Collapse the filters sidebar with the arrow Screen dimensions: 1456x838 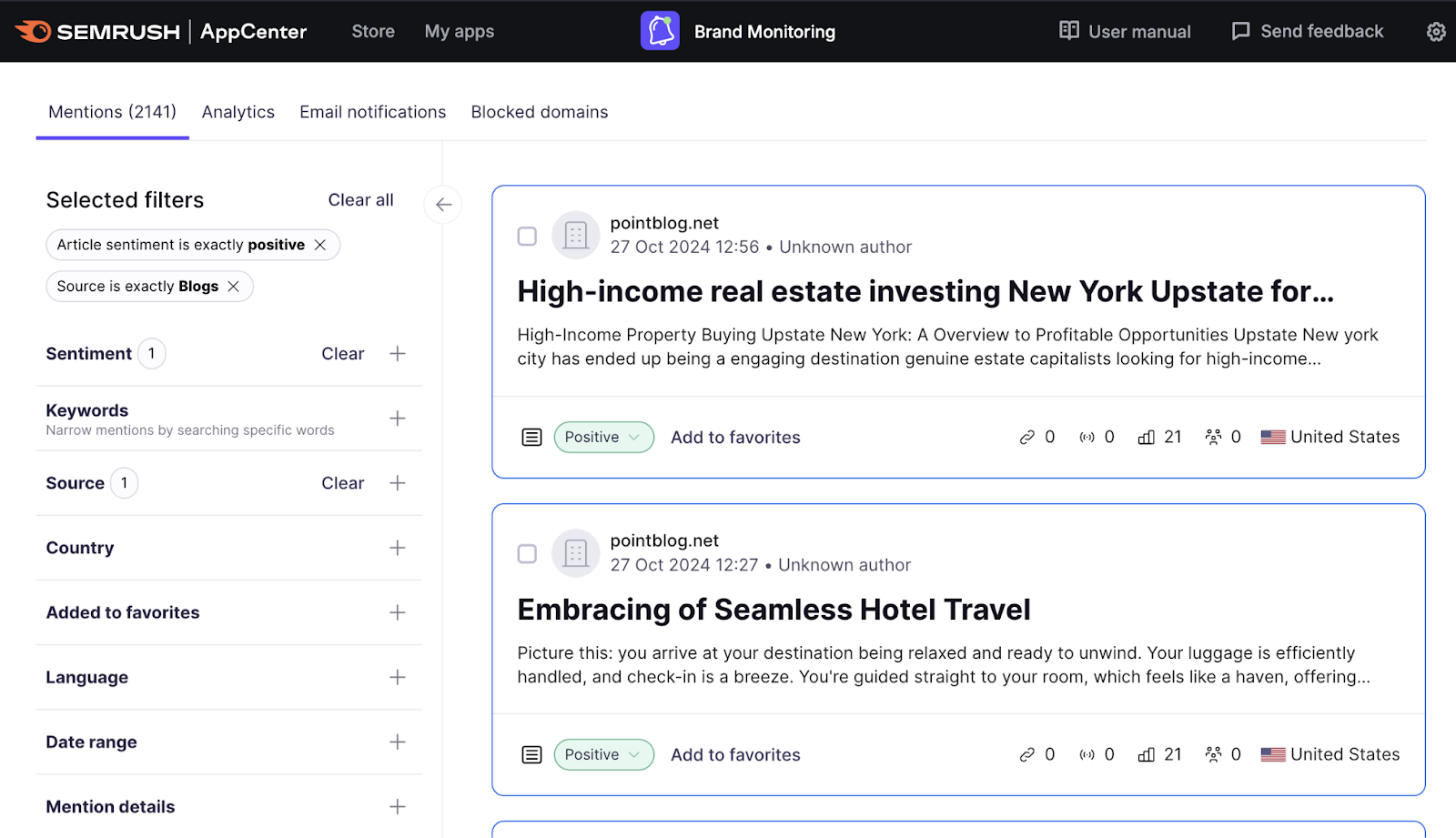[443, 205]
